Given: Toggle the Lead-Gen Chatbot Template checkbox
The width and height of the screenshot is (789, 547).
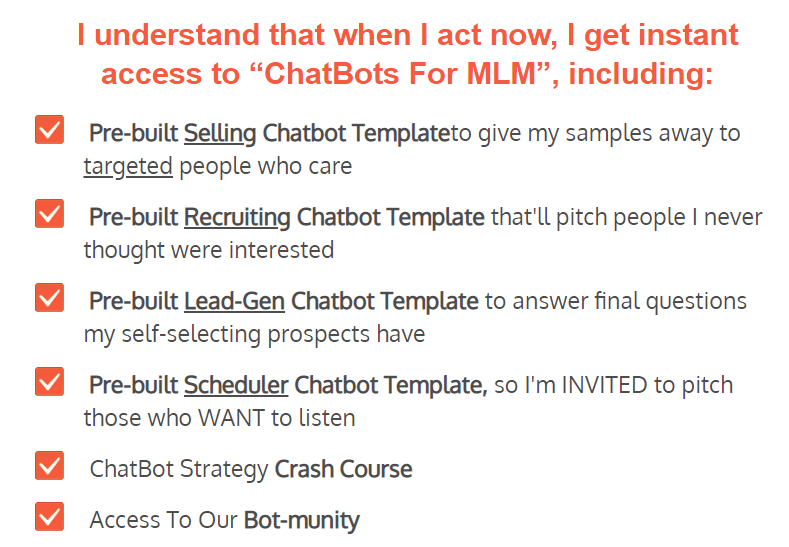Looking at the screenshot, I should [49, 298].
